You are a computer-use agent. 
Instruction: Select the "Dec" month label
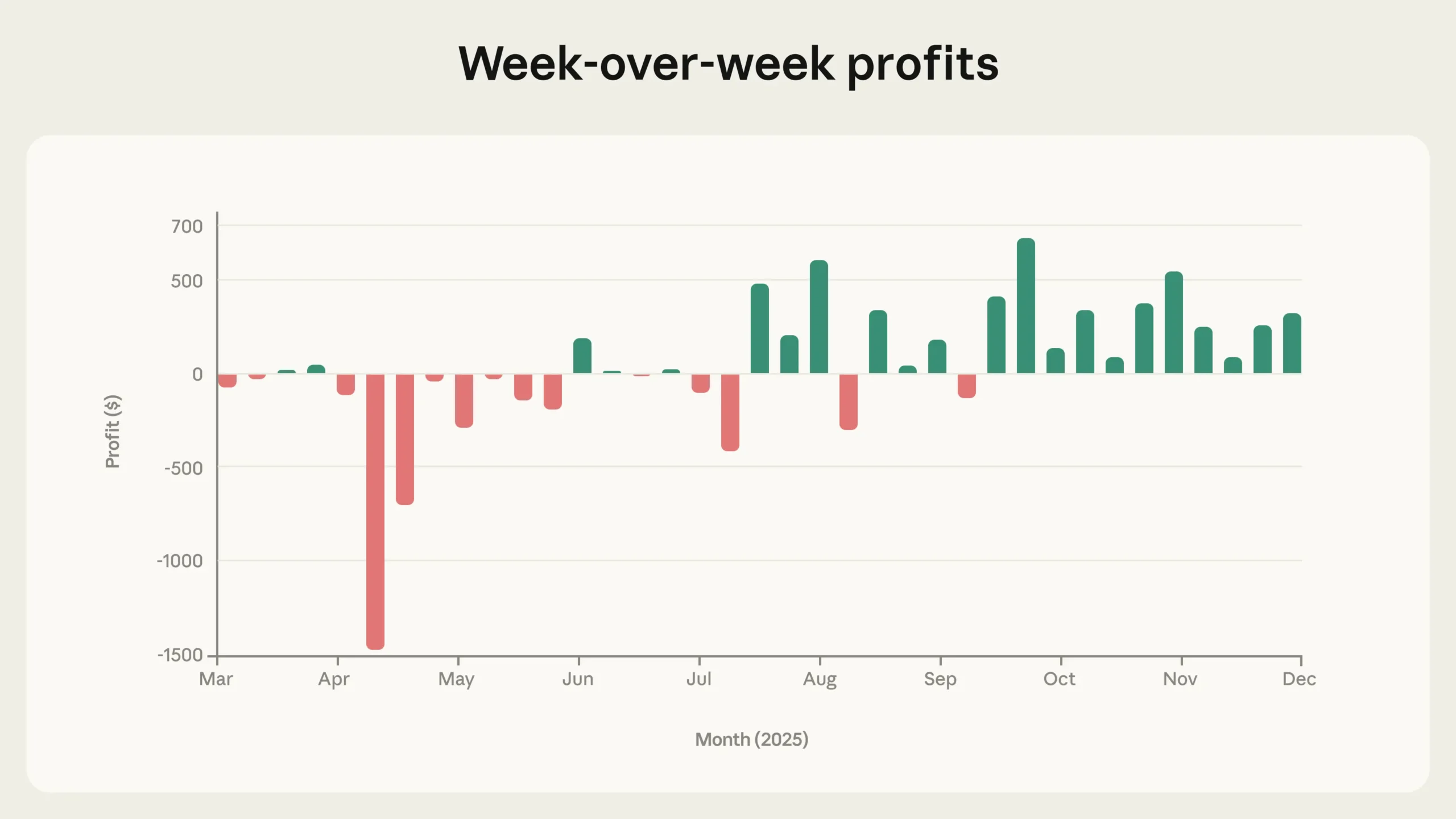click(1299, 679)
